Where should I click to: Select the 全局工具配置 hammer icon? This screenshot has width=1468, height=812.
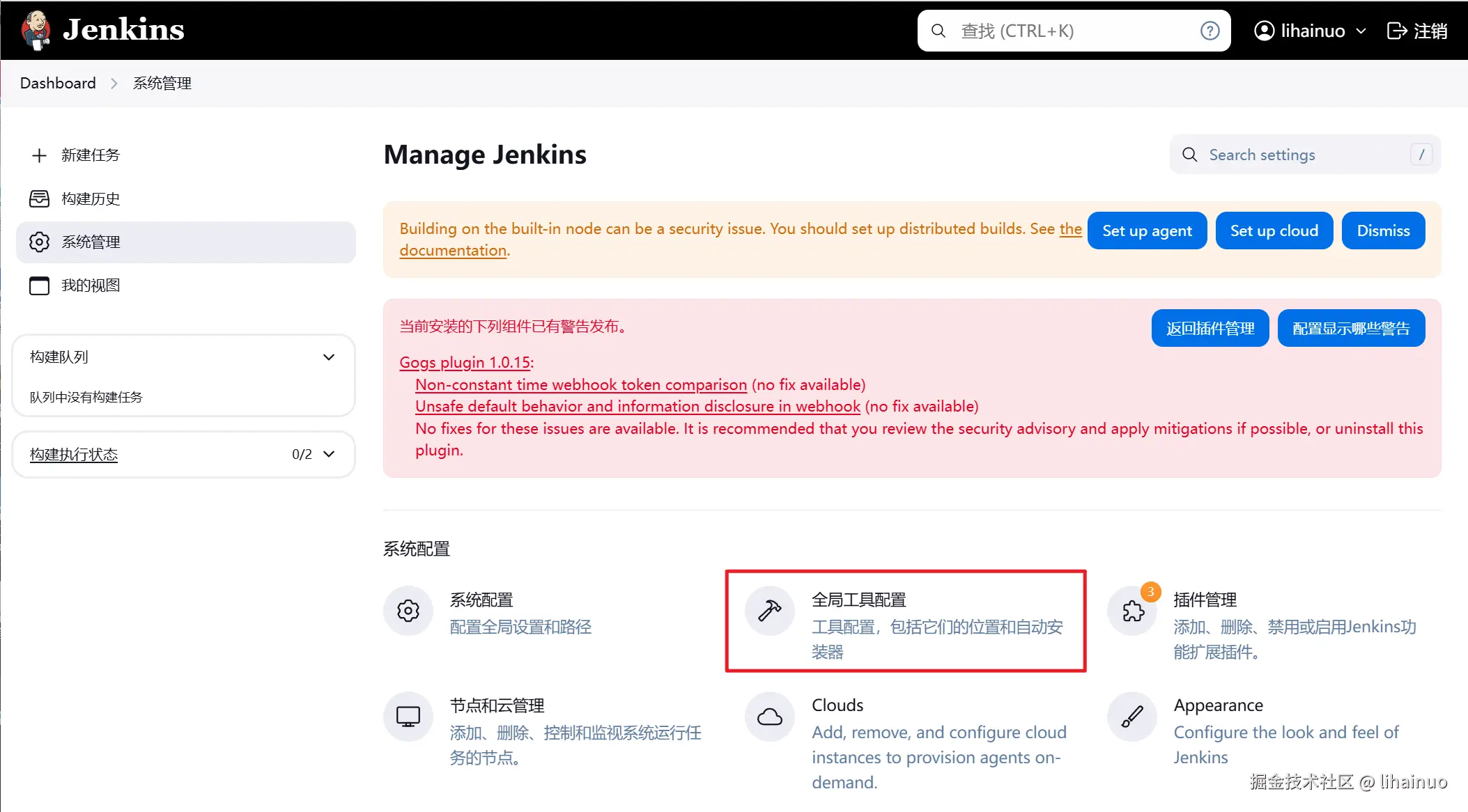tap(768, 611)
